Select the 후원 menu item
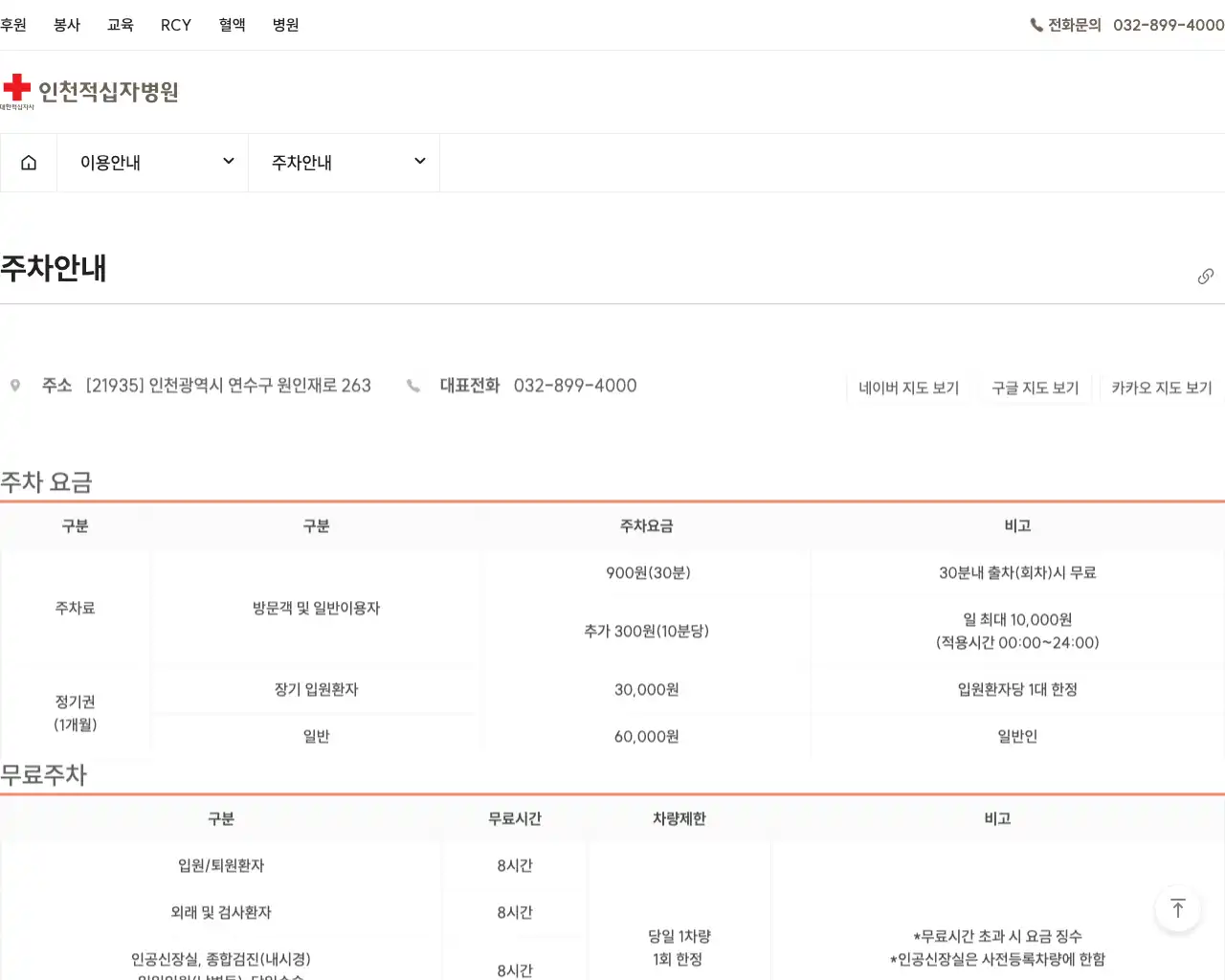Image resolution: width=1225 pixels, height=980 pixels. coord(14,26)
